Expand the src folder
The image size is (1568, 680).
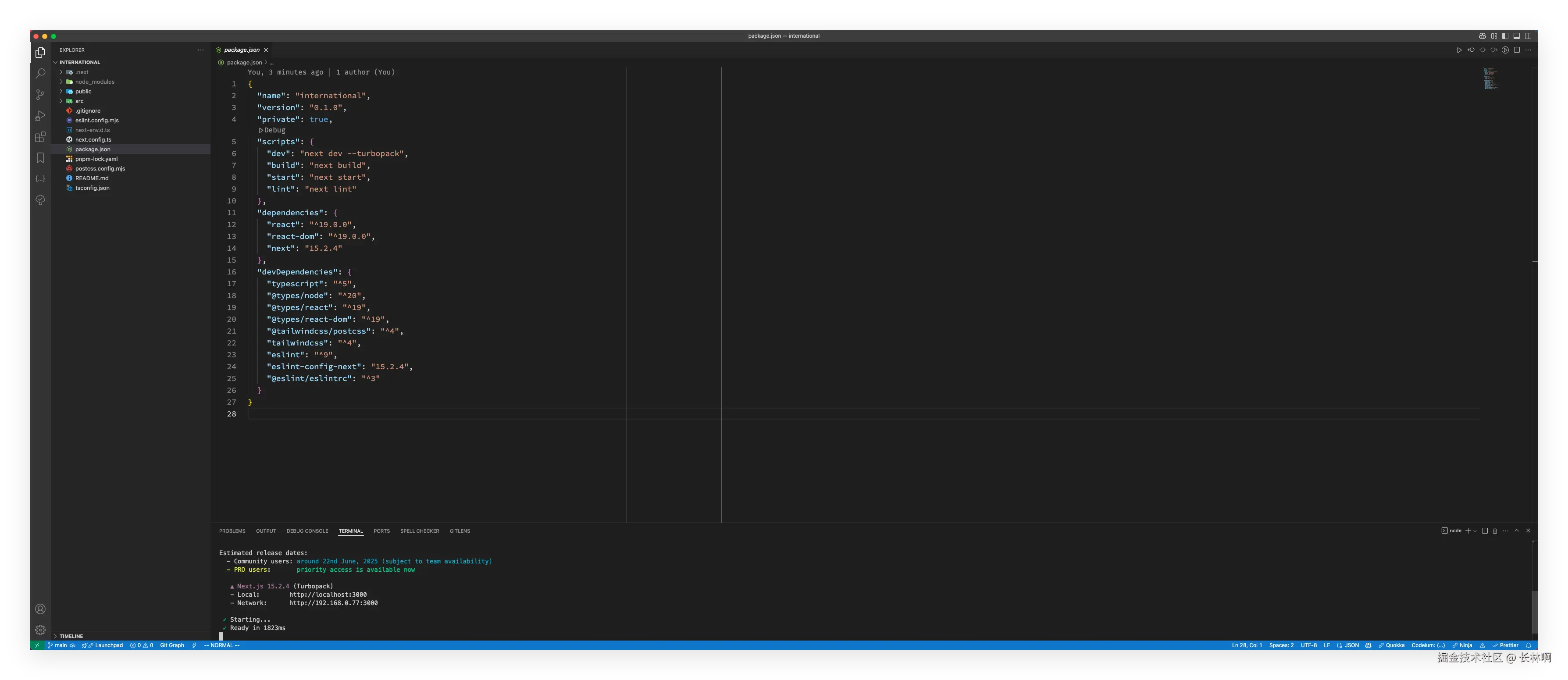(x=79, y=101)
